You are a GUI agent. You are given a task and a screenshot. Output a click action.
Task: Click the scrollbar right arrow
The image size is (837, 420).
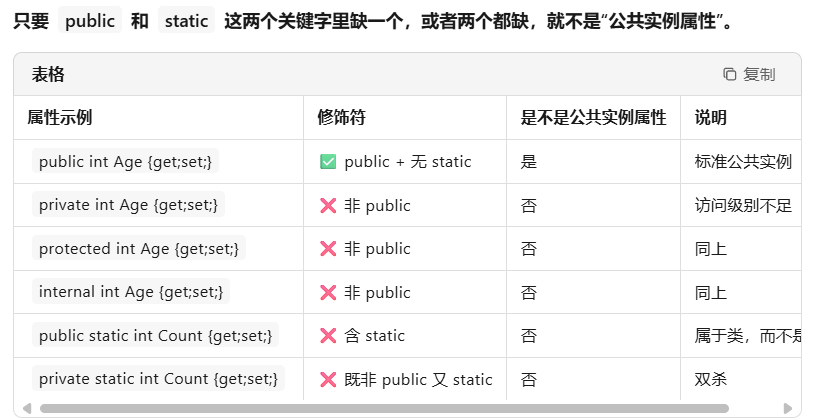pyautogui.click(x=787, y=408)
